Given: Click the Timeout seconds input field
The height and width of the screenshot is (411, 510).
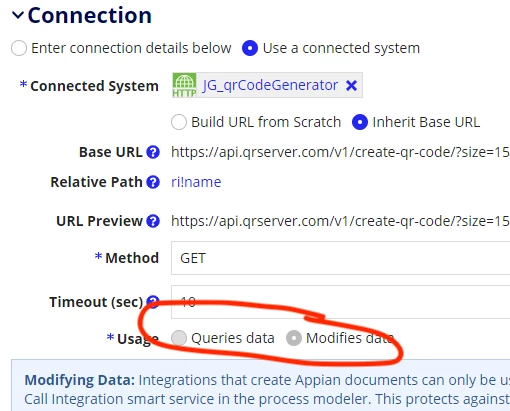Looking at the screenshot, I should click(340, 302).
